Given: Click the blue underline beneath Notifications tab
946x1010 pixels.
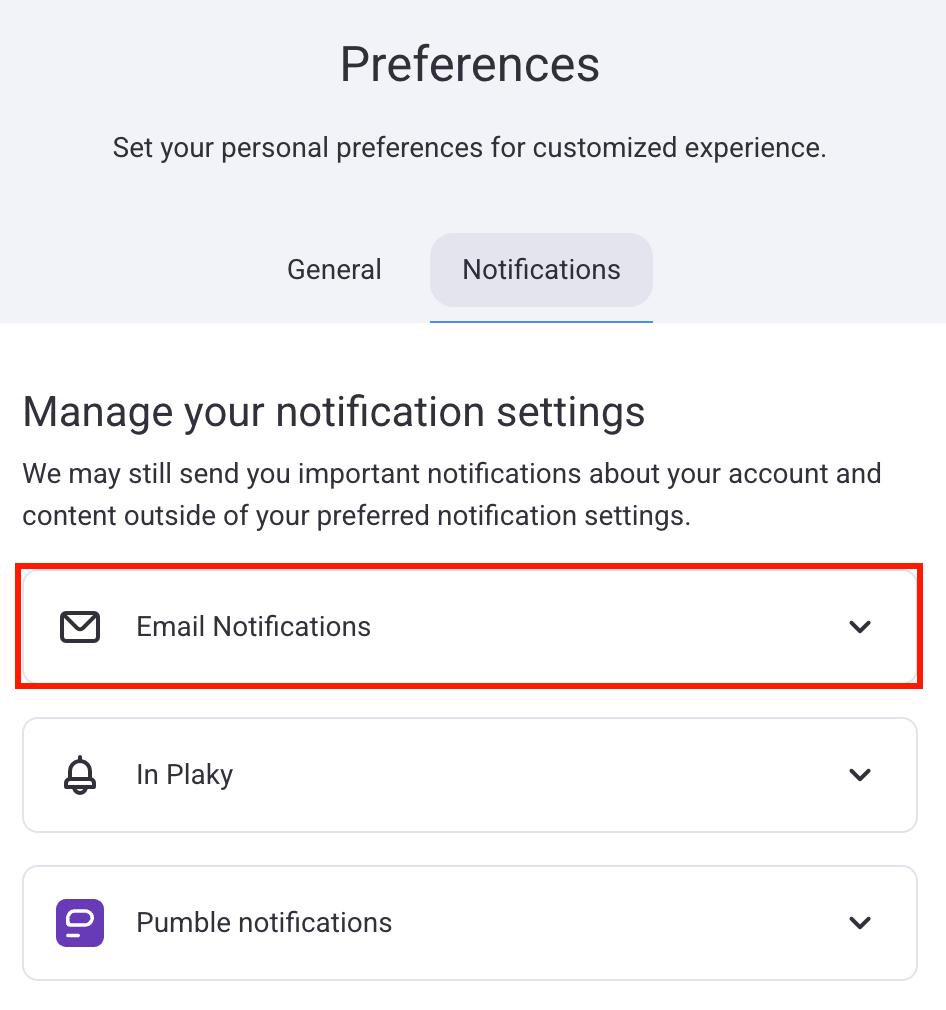Looking at the screenshot, I should pos(541,321).
